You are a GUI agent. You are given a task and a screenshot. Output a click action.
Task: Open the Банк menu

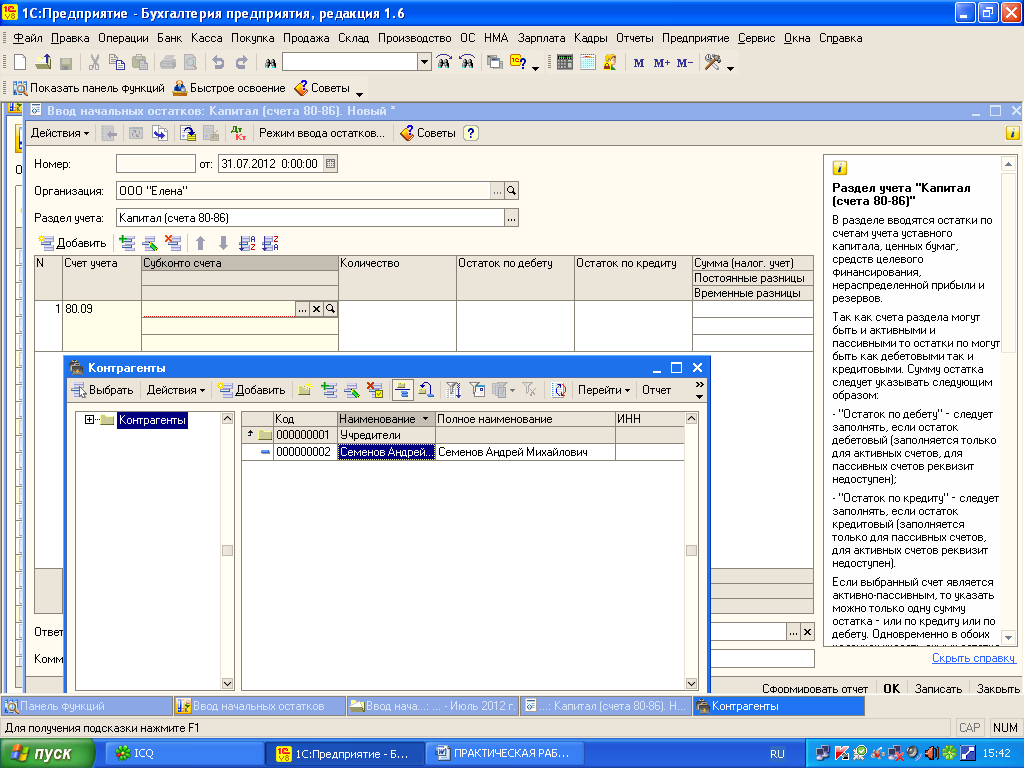[x=170, y=38]
